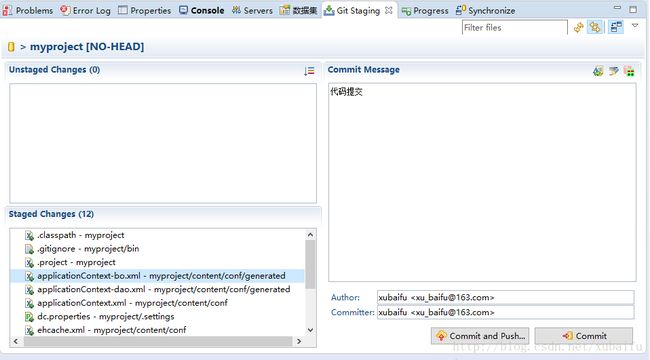
Task: Click the Commit button
Action: [x=584, y=336]
